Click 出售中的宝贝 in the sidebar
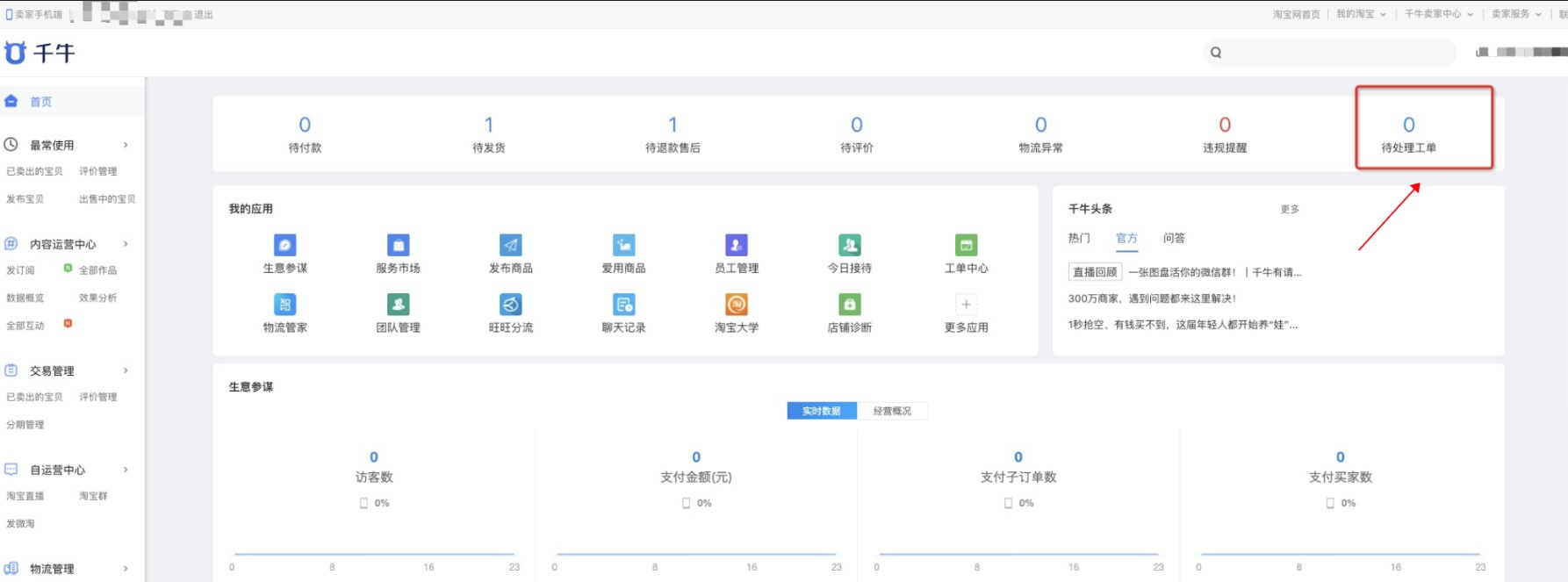 coord(107,199)
